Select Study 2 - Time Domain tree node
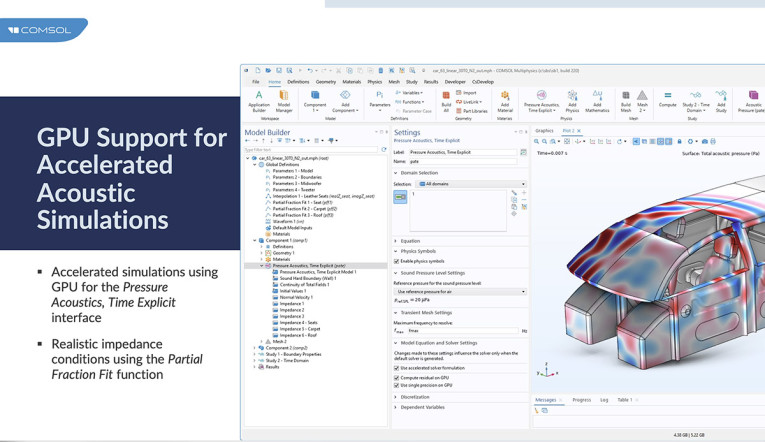Viewport: 765px width, 442px height. click(283, 361)
